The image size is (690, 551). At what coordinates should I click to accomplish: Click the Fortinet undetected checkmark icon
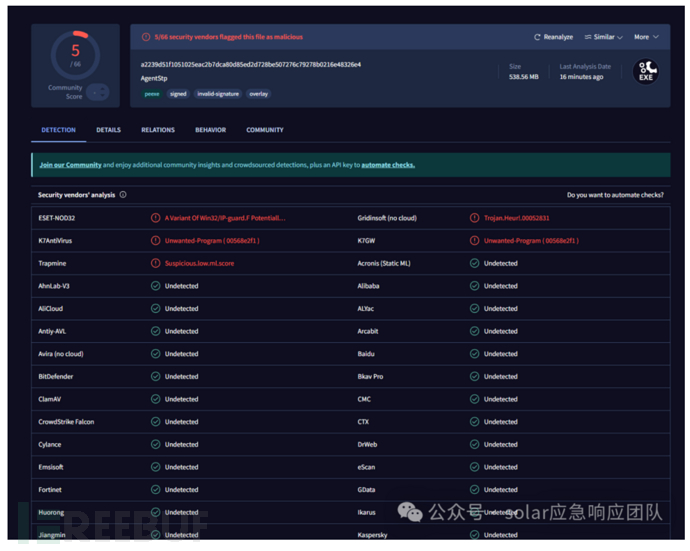click(x=155, y=490)
